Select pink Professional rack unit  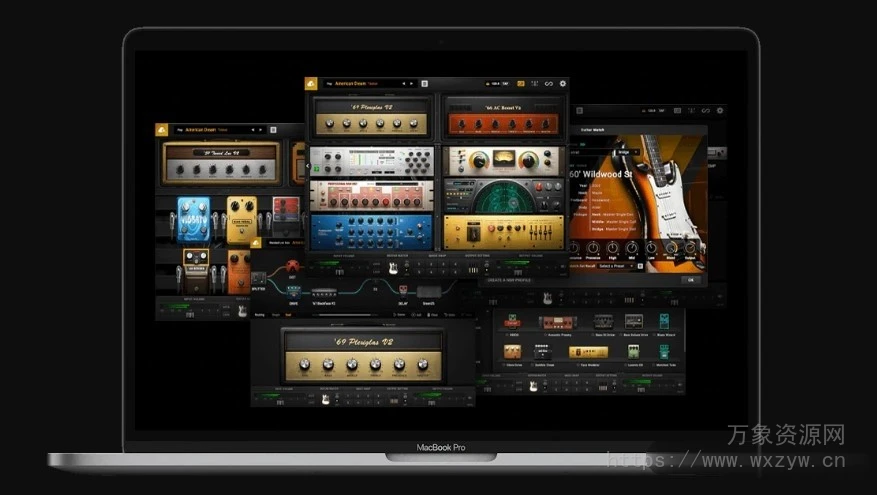[371, 196]
